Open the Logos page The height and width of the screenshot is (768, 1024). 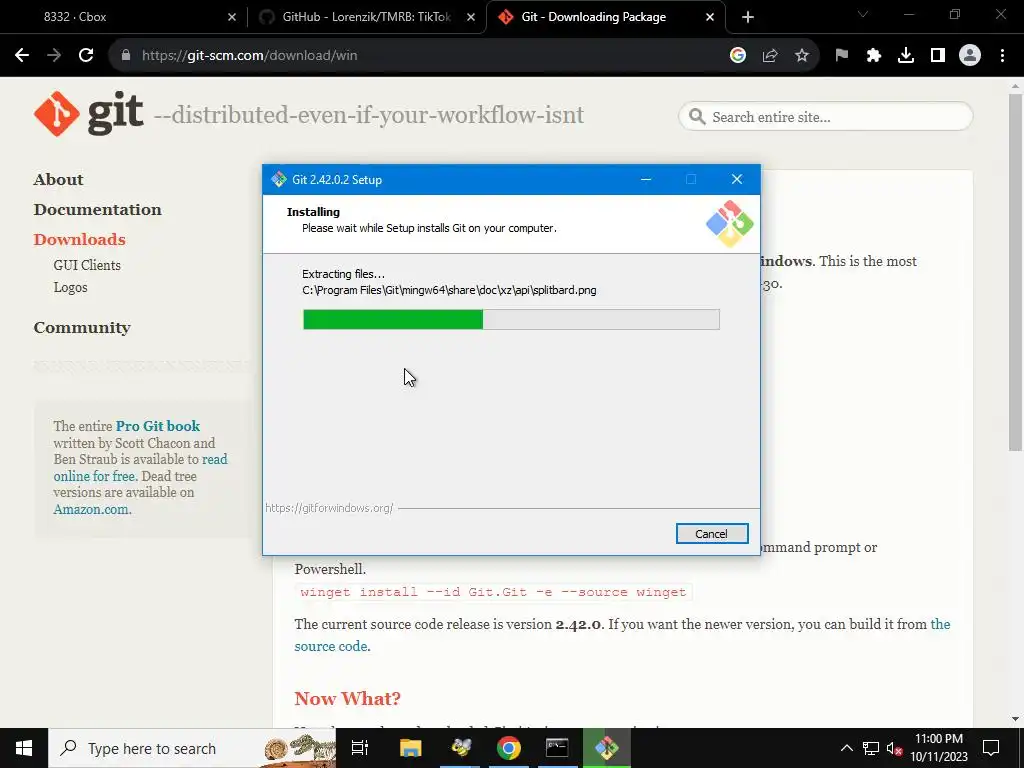coord(71,287)
